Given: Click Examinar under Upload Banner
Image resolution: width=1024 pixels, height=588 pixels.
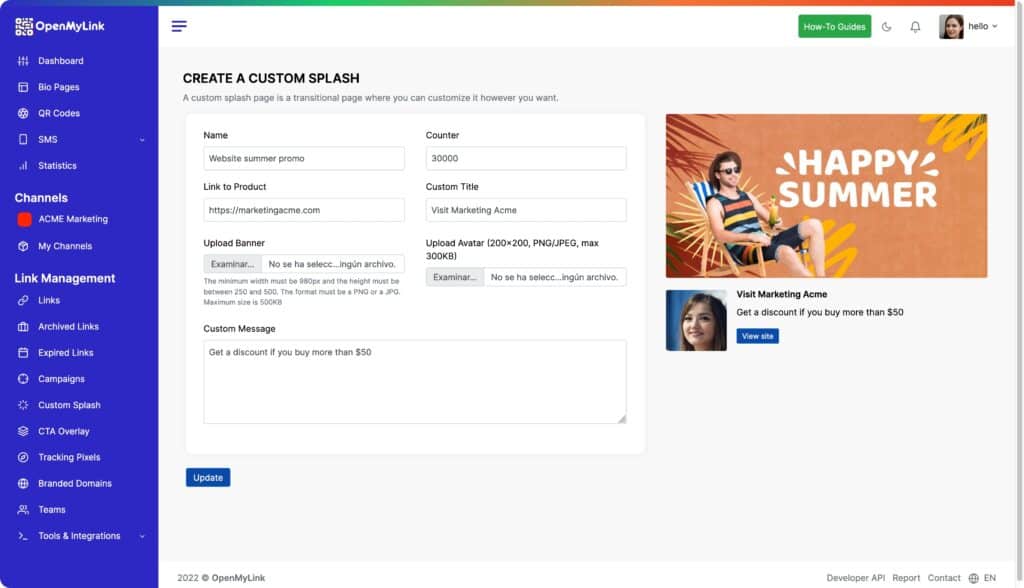Looking at the screenshot, I should pos(232,264).
